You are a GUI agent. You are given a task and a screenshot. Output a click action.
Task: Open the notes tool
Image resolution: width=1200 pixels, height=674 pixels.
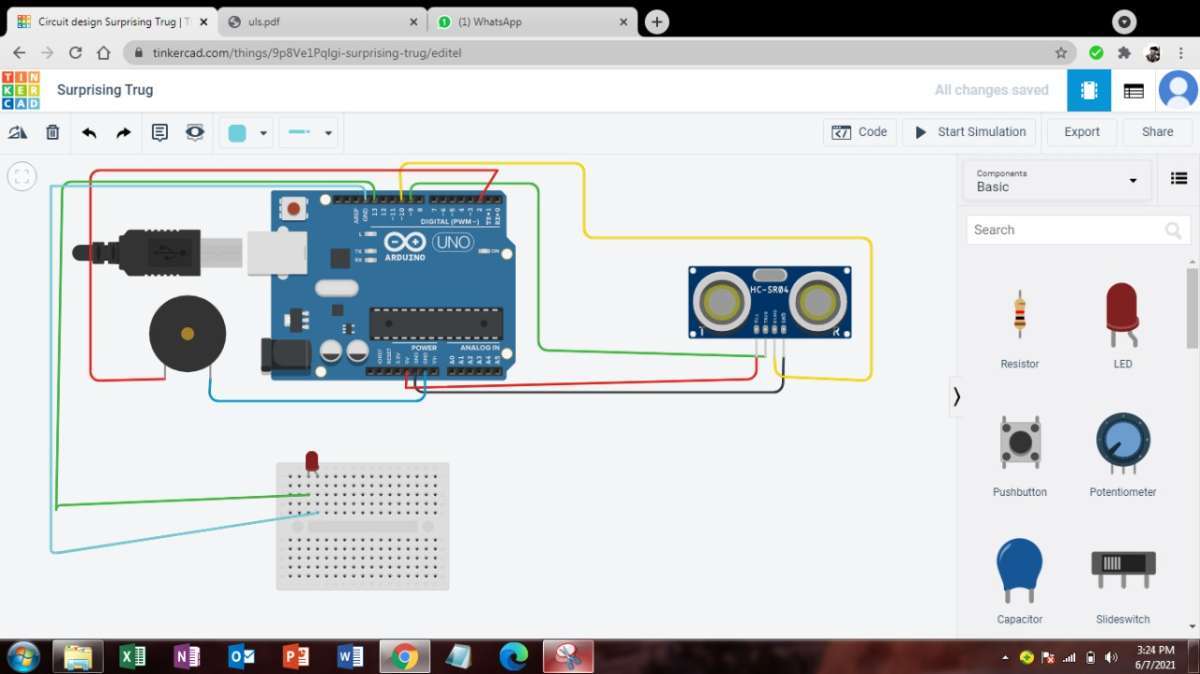click(x=160, y=132)
